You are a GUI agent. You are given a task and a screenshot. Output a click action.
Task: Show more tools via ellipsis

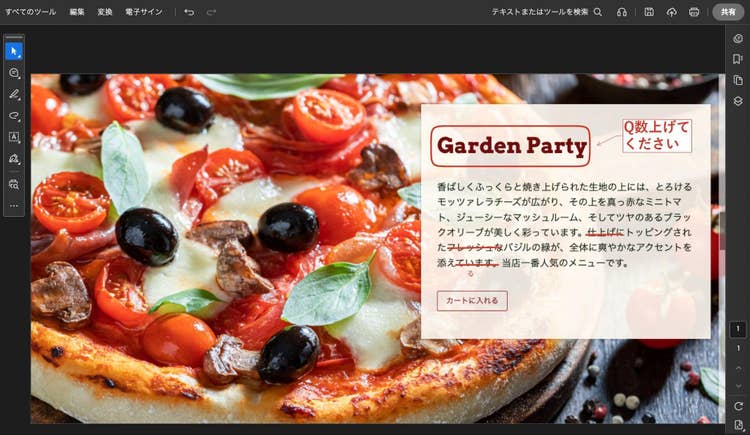14,205
